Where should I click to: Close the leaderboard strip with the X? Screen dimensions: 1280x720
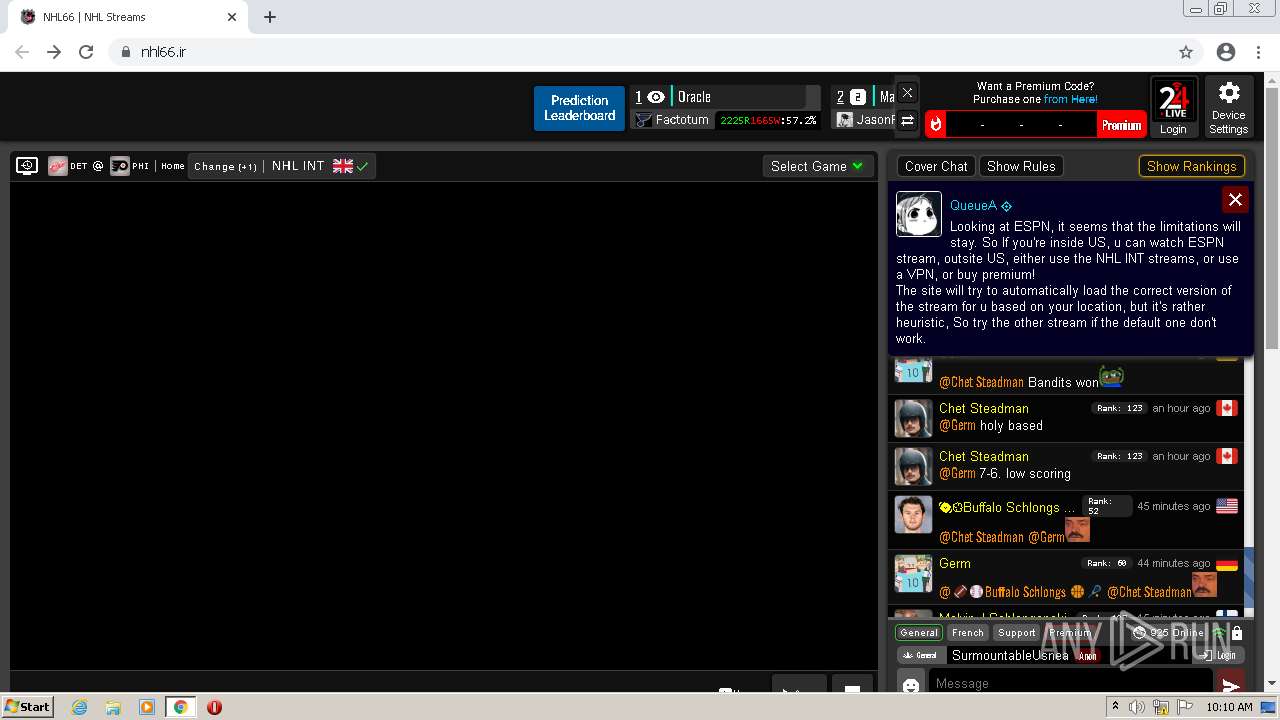coord(907,93)
